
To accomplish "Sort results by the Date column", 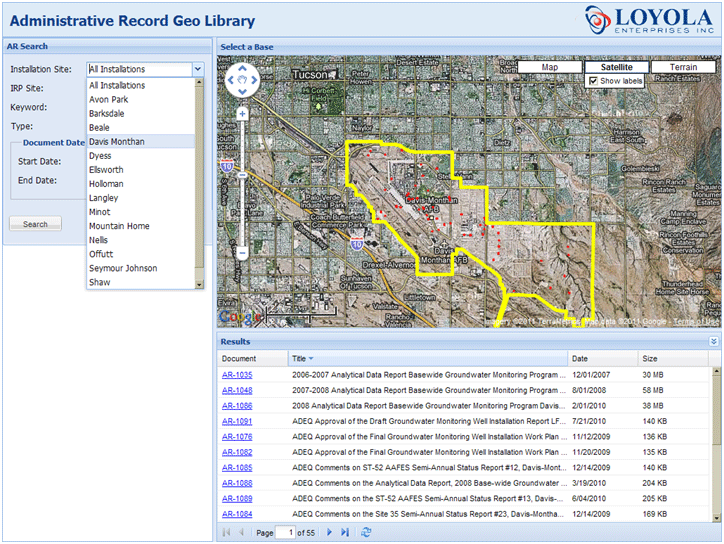I will pyautogui.click(x=603, y=359).
